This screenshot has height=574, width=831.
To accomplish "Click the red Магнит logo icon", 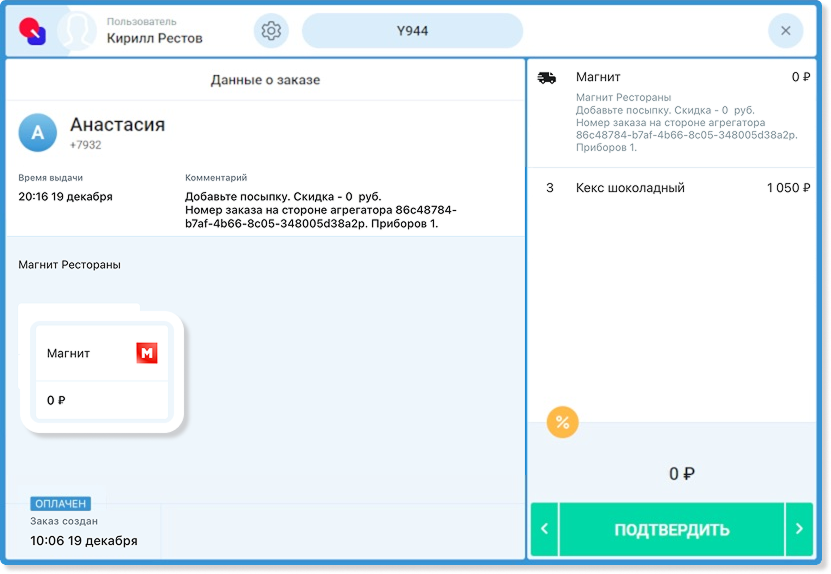I will pyautogui.click(x=147, y=353).
